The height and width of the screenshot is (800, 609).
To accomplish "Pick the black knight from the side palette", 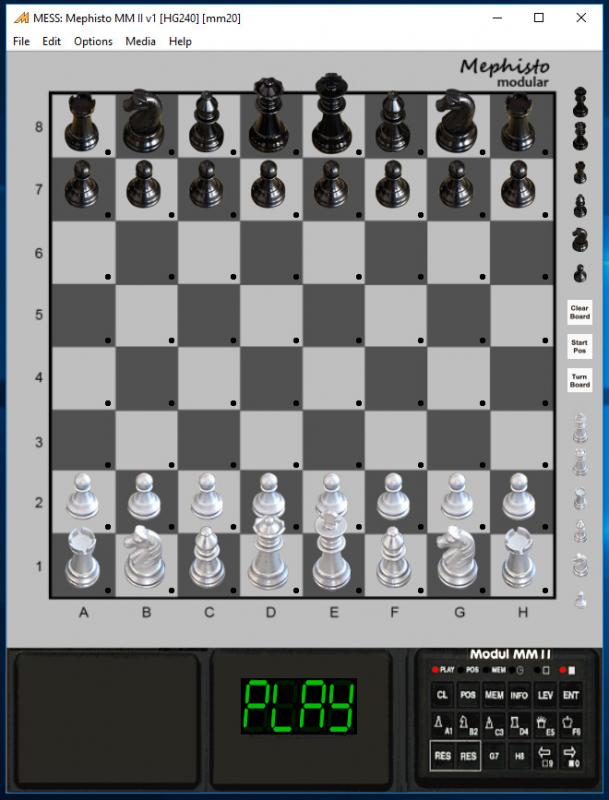I will click(x=580, y=240).
